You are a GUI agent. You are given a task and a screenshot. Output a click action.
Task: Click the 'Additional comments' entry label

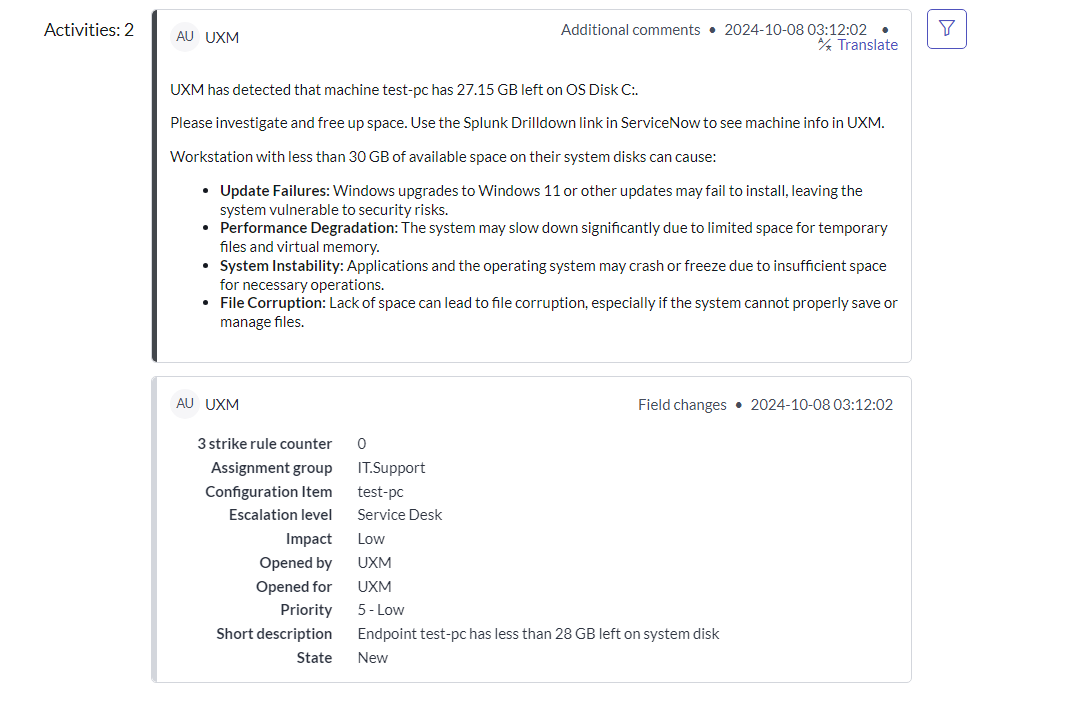point(630,30)
